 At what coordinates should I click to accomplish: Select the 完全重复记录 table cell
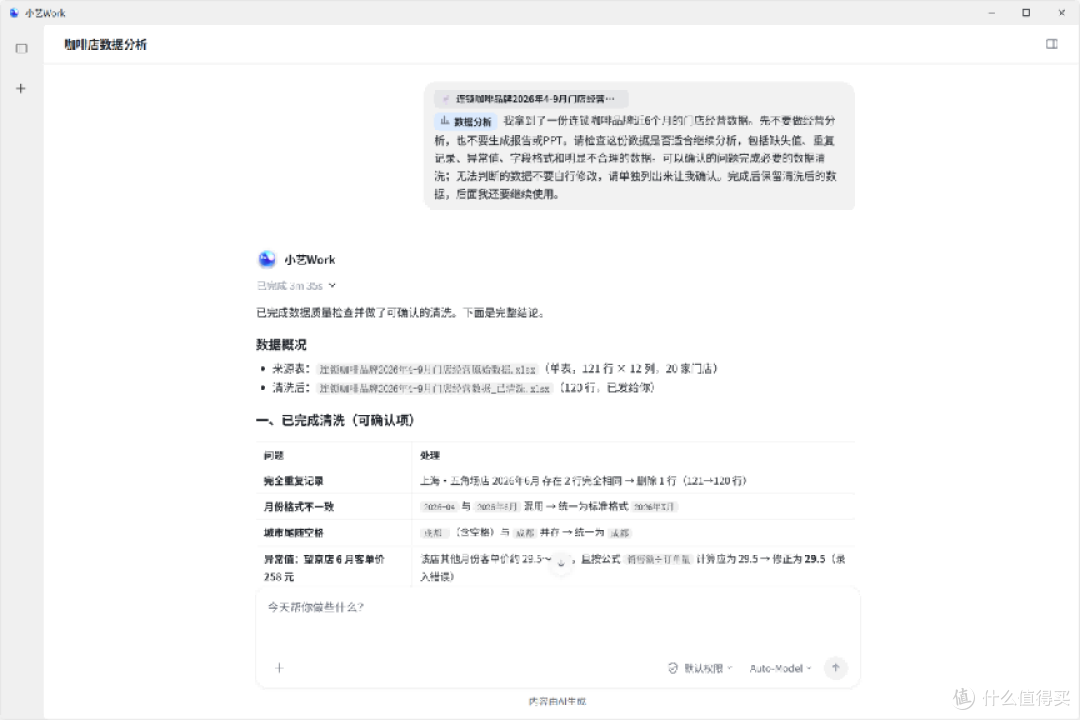[x=333, y=481]
